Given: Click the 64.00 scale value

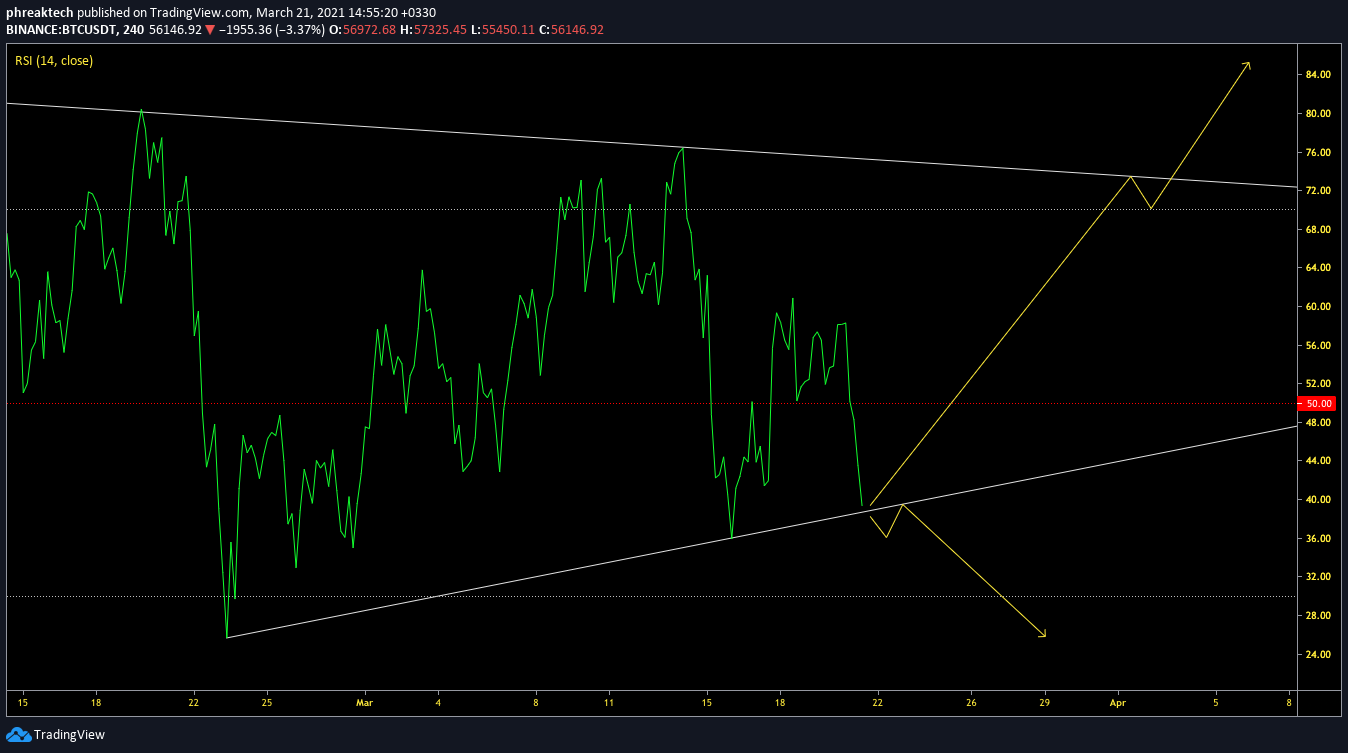Looking at the screenshot, I should (1318, 268).
